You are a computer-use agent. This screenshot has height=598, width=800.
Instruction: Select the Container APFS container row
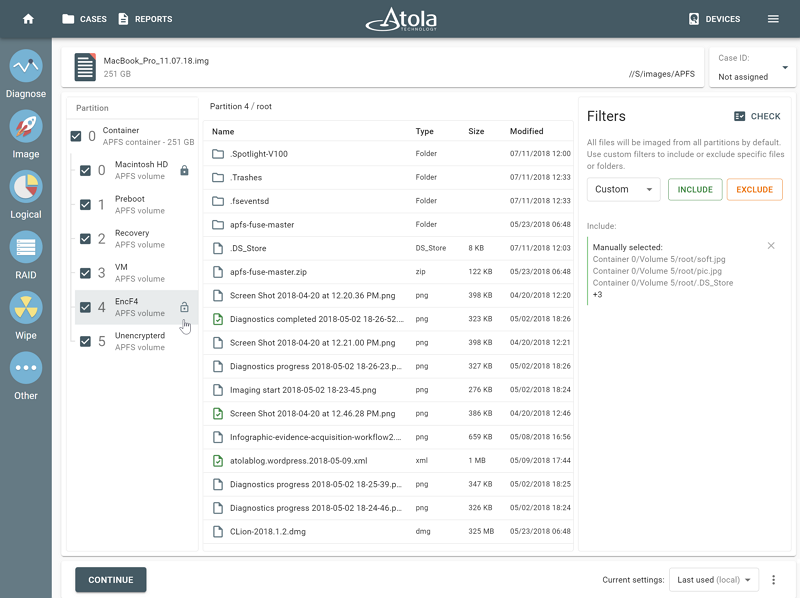pyautogui.click(x=133, y=136)
